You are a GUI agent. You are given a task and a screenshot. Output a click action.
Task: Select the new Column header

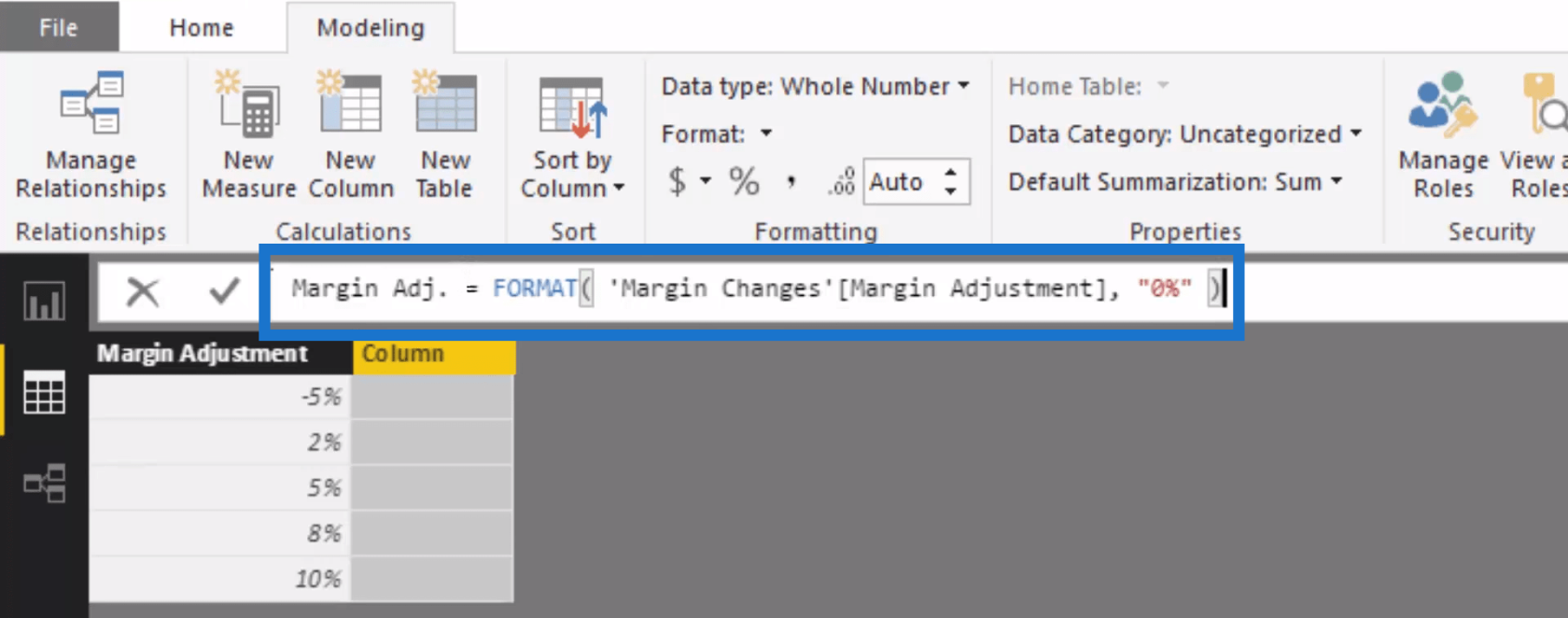[434, 354]
